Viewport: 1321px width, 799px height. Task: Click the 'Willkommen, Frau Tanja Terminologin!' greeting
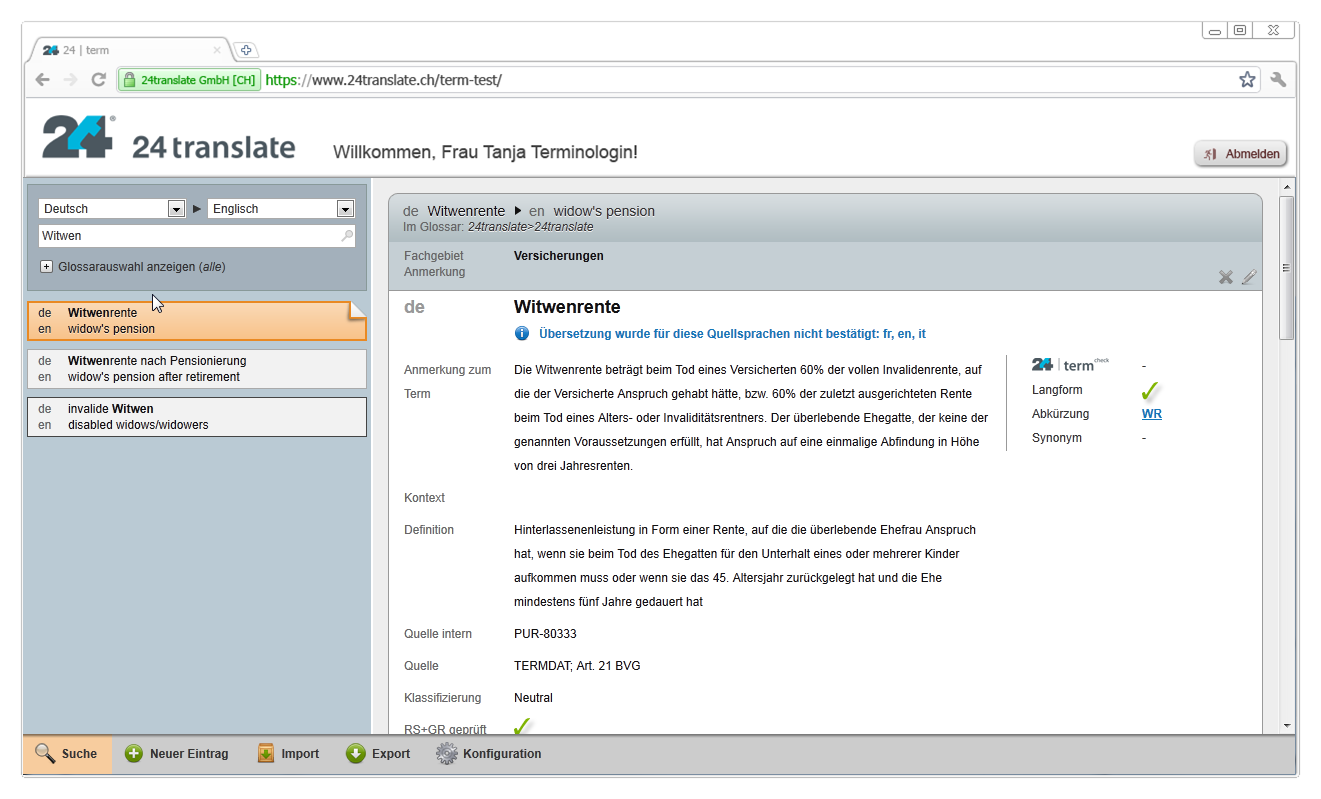[485, 152]
